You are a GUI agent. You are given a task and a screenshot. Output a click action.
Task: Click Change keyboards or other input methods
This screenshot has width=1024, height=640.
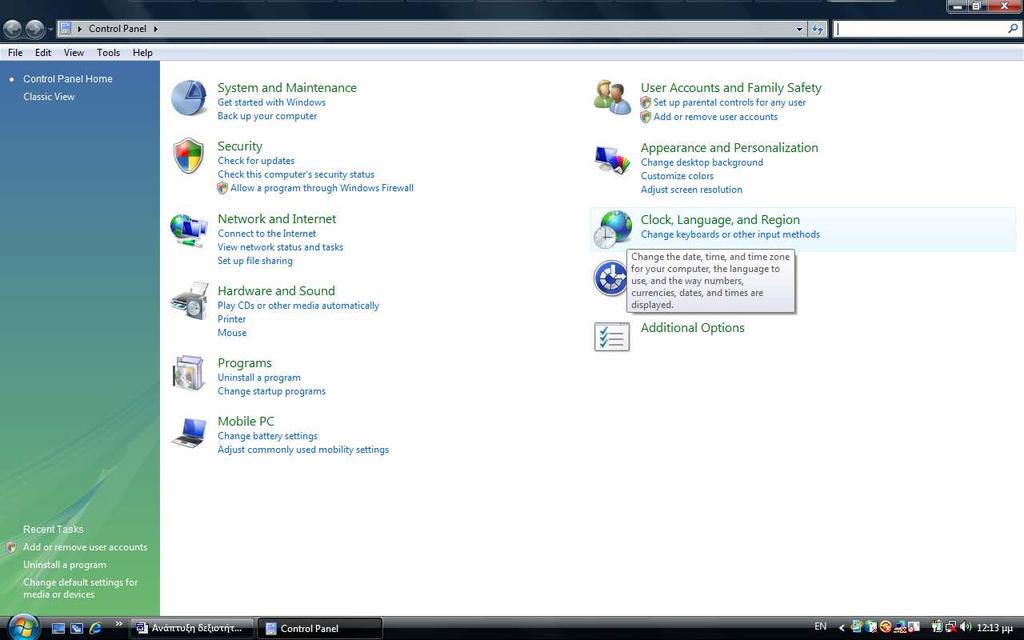pos(730,234)
